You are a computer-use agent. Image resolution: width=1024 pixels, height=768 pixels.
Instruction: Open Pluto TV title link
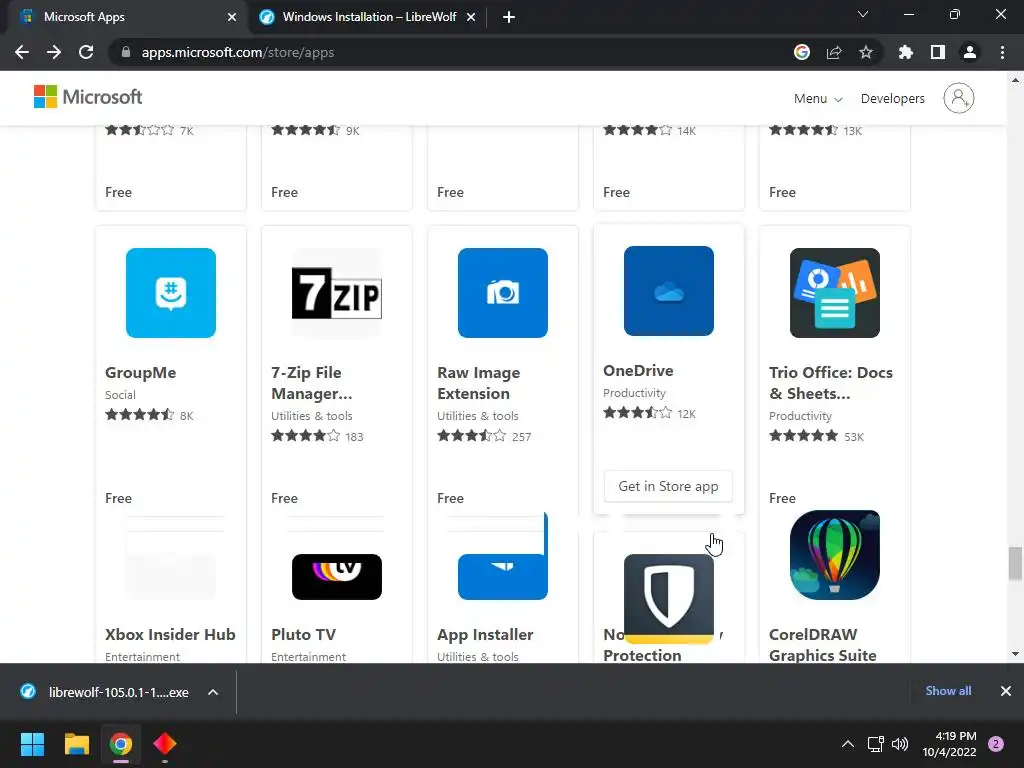coord(303,634)
